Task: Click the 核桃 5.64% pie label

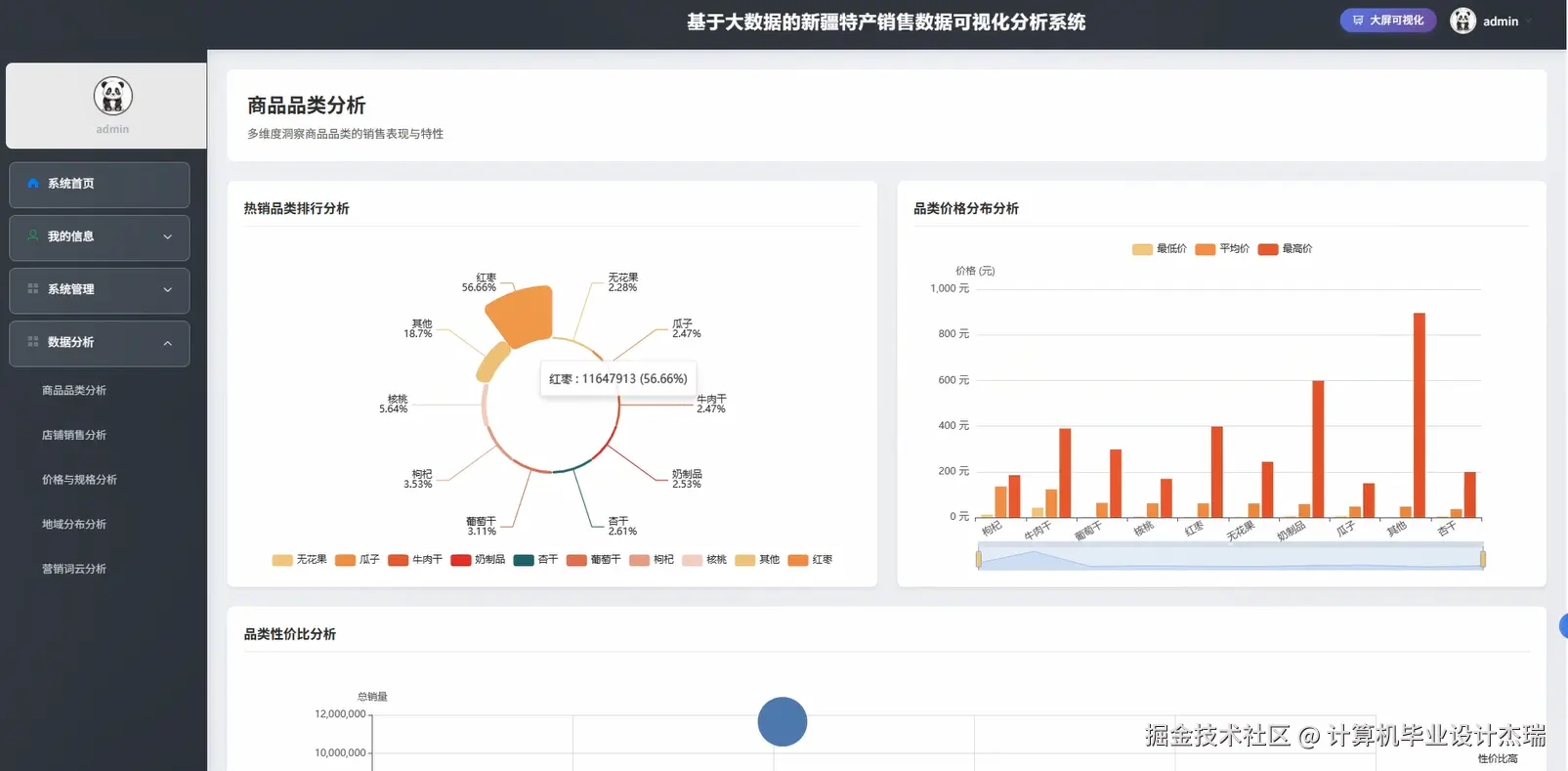Action: [394, 404]
